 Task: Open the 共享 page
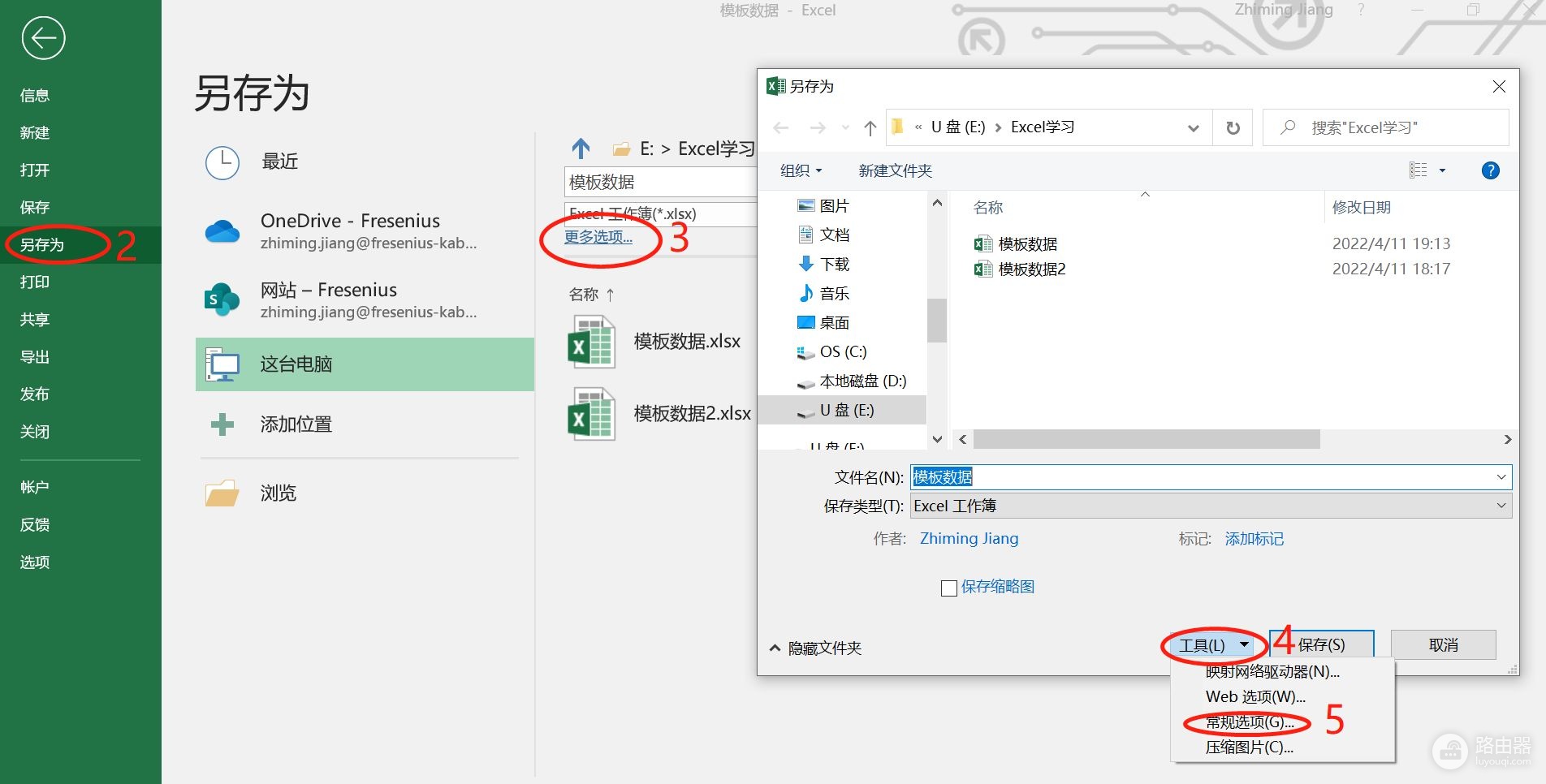(x=35, y=319)
